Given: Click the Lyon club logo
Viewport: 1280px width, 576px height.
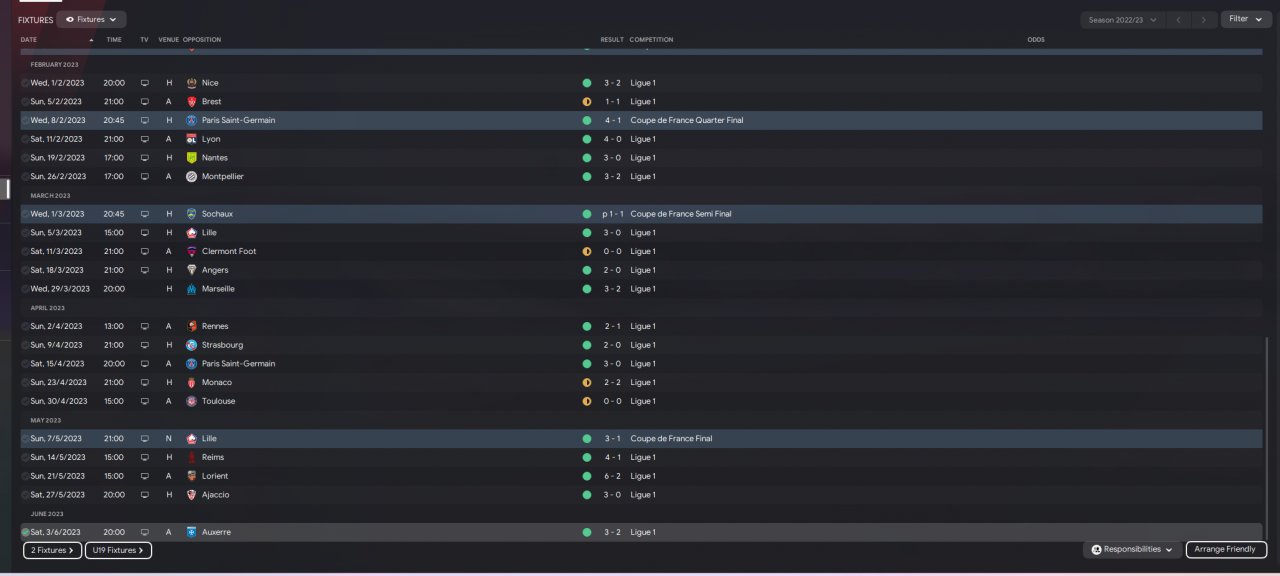Looking at the screenshot, I should 191,139.
